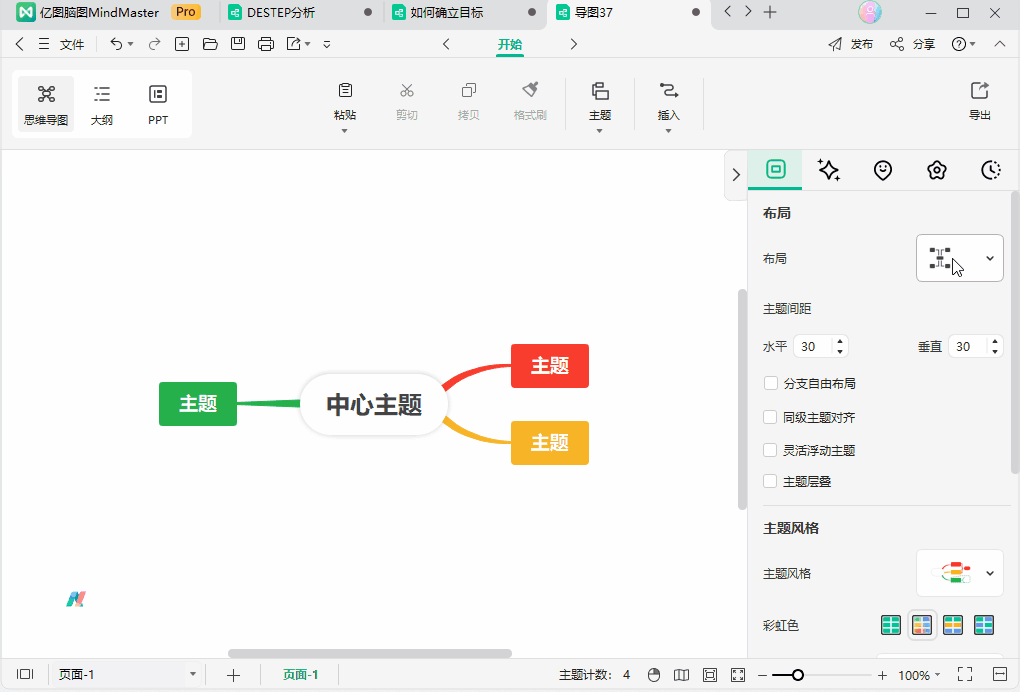Click the 发布 publish button
Image resolution: width=1020 pixels, height=692 pixels.
850,44
